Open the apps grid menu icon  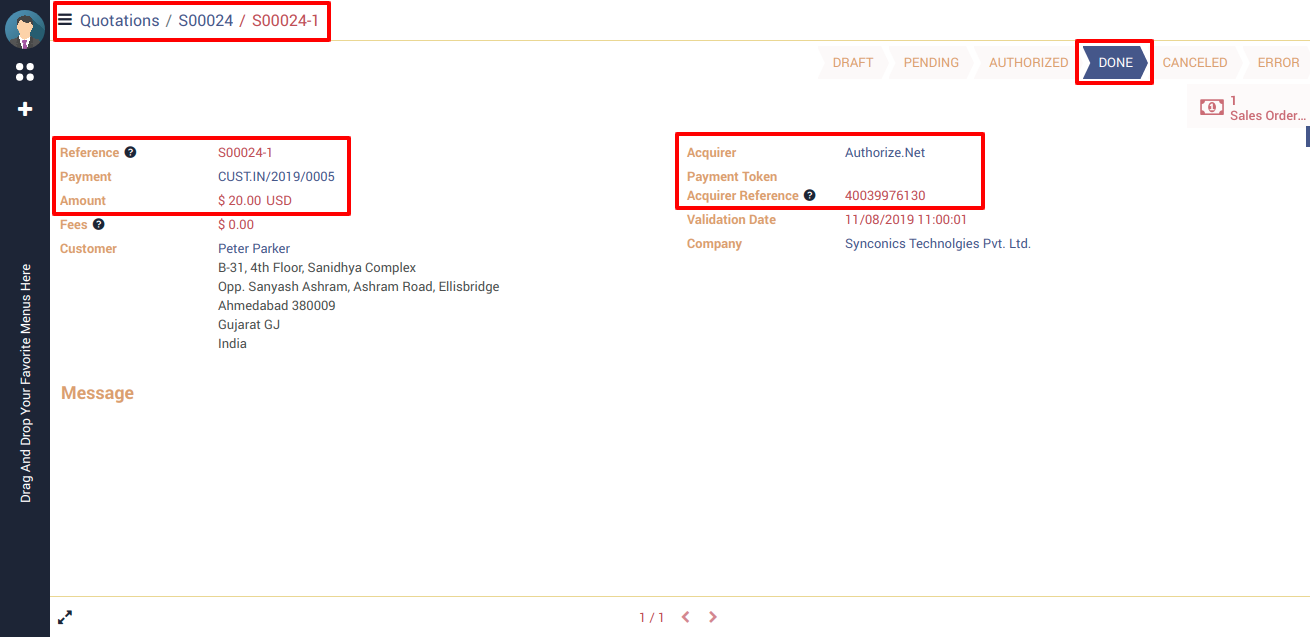click(25, 72)
